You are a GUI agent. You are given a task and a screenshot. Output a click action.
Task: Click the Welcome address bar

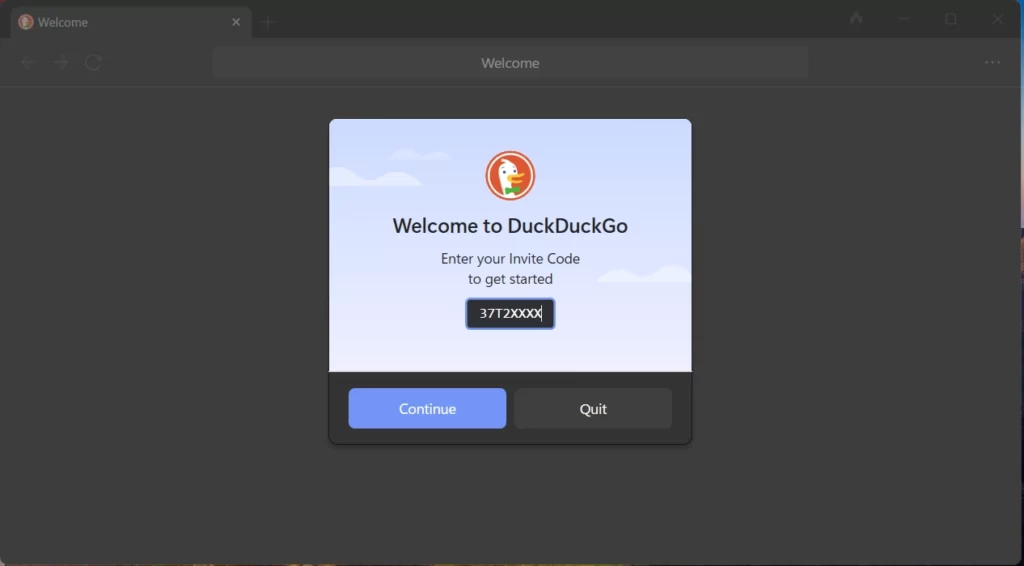pyautogui.click(x=510, y=63)
